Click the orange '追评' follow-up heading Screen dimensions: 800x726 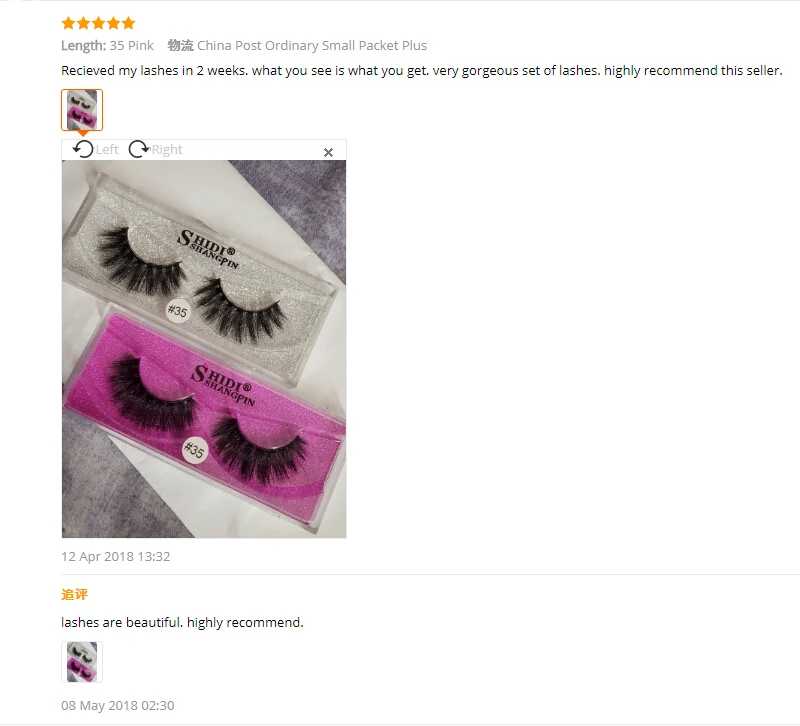74,594
